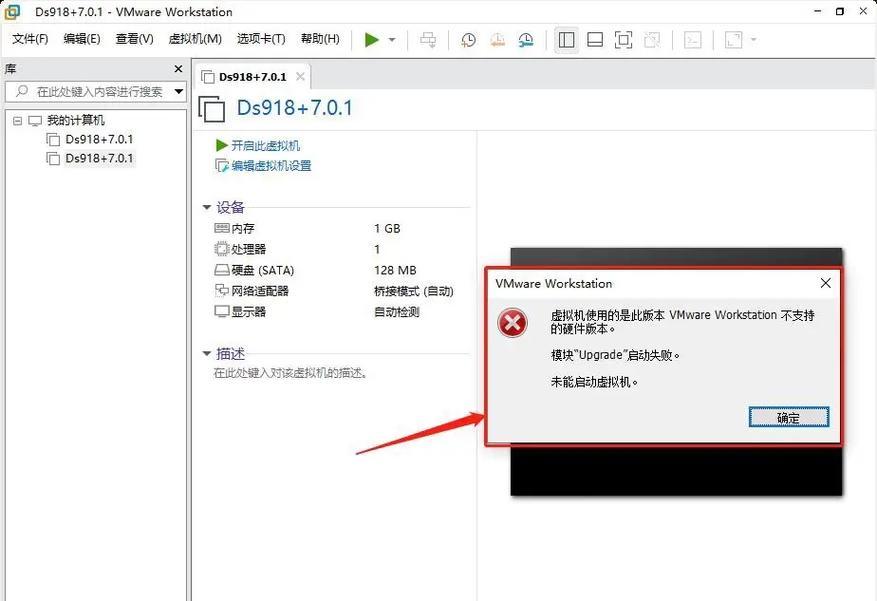
Task: Collapse the 设备 section
Action: pos(206,207)
